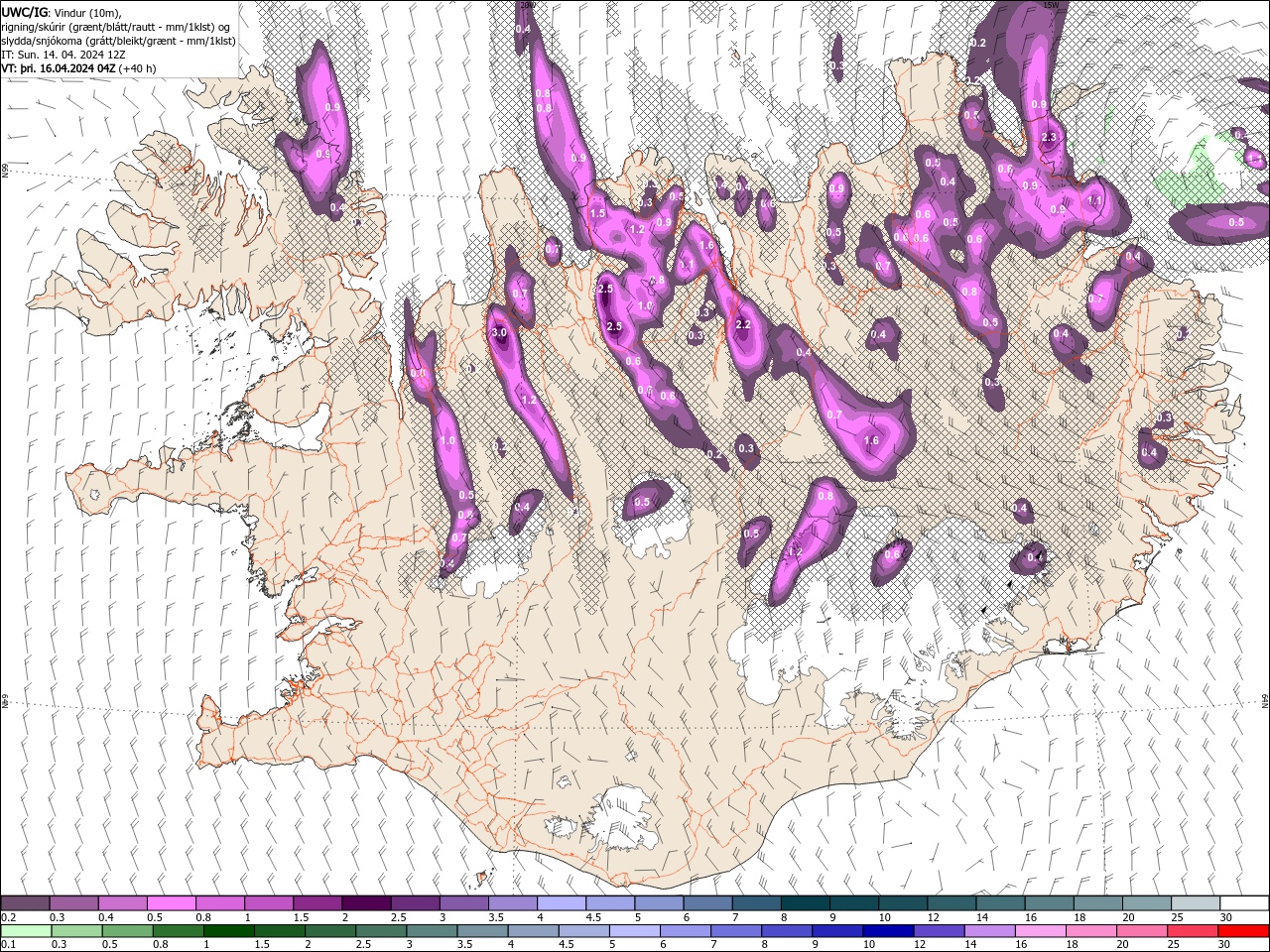Click the pale green 0.1 legend swatch
1270x952 pixels.
[x=25, y=930]
